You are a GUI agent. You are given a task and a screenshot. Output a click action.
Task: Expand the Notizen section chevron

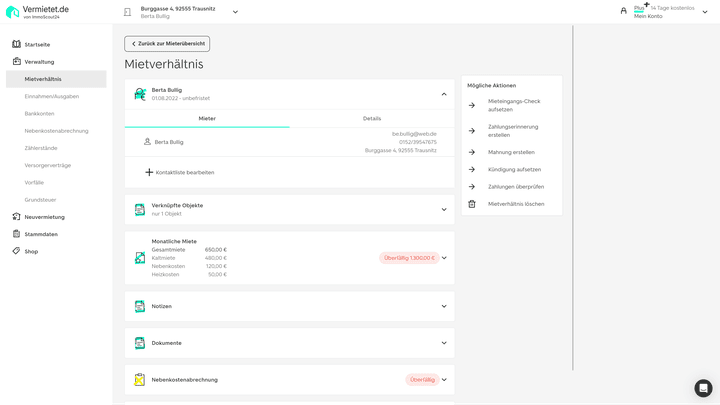(444, 306)
